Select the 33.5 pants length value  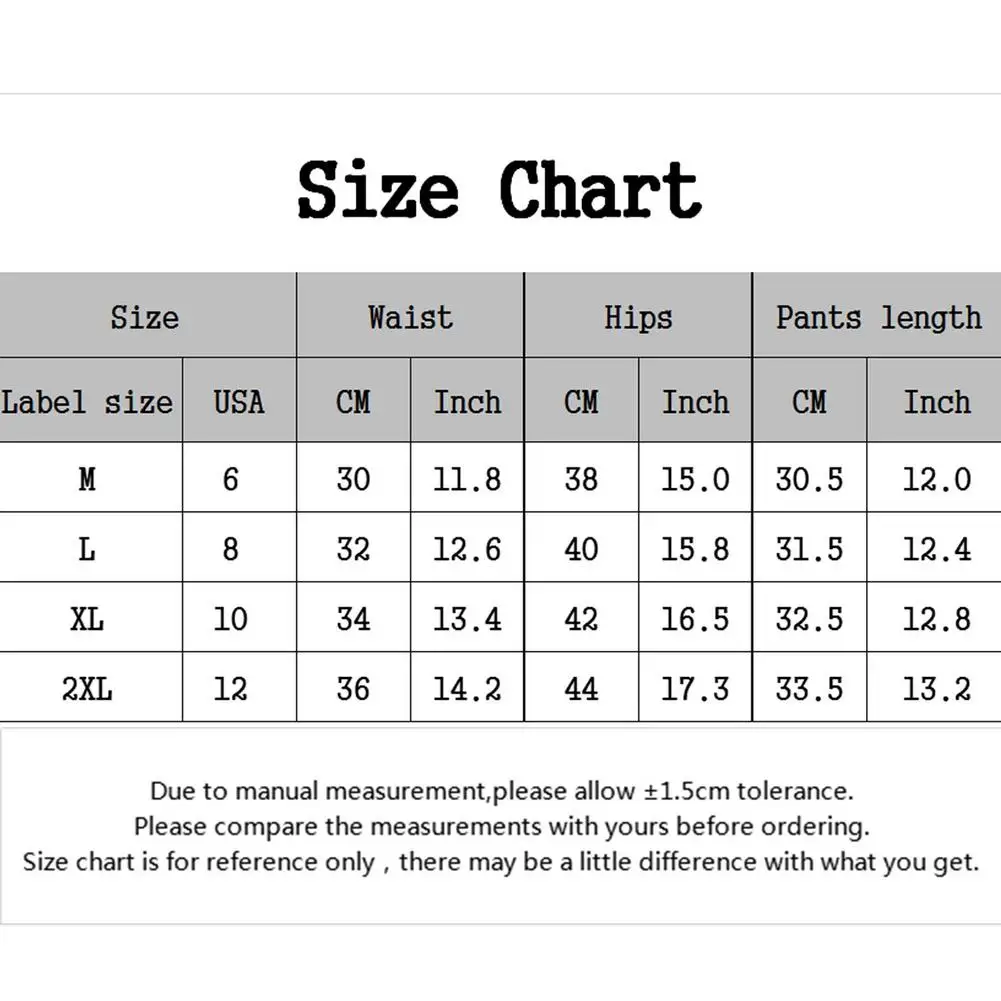(809, 689)
